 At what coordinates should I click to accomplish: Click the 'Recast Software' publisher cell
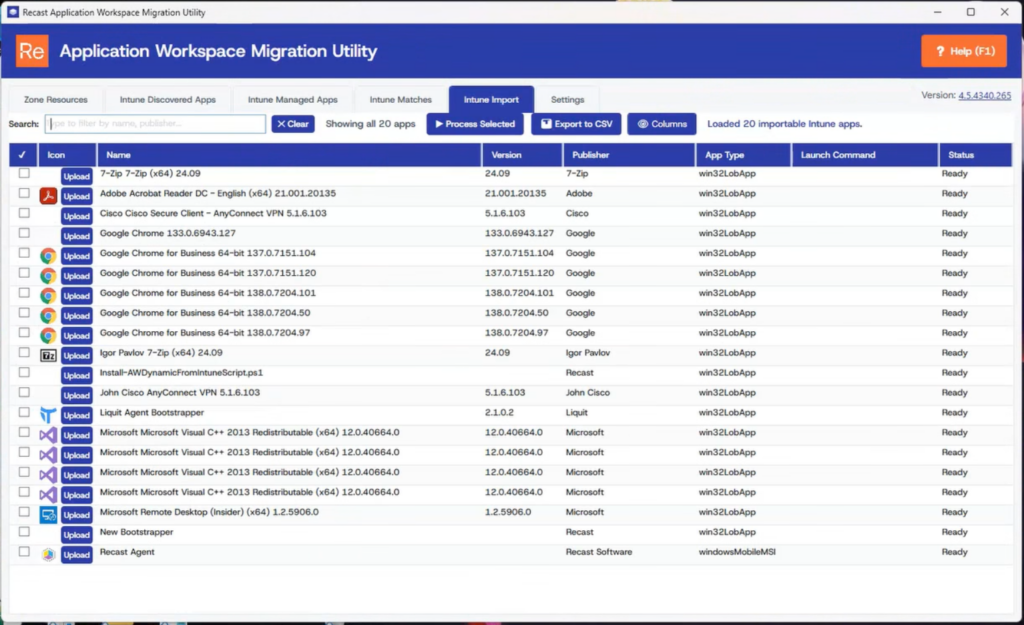coord(599,552)
